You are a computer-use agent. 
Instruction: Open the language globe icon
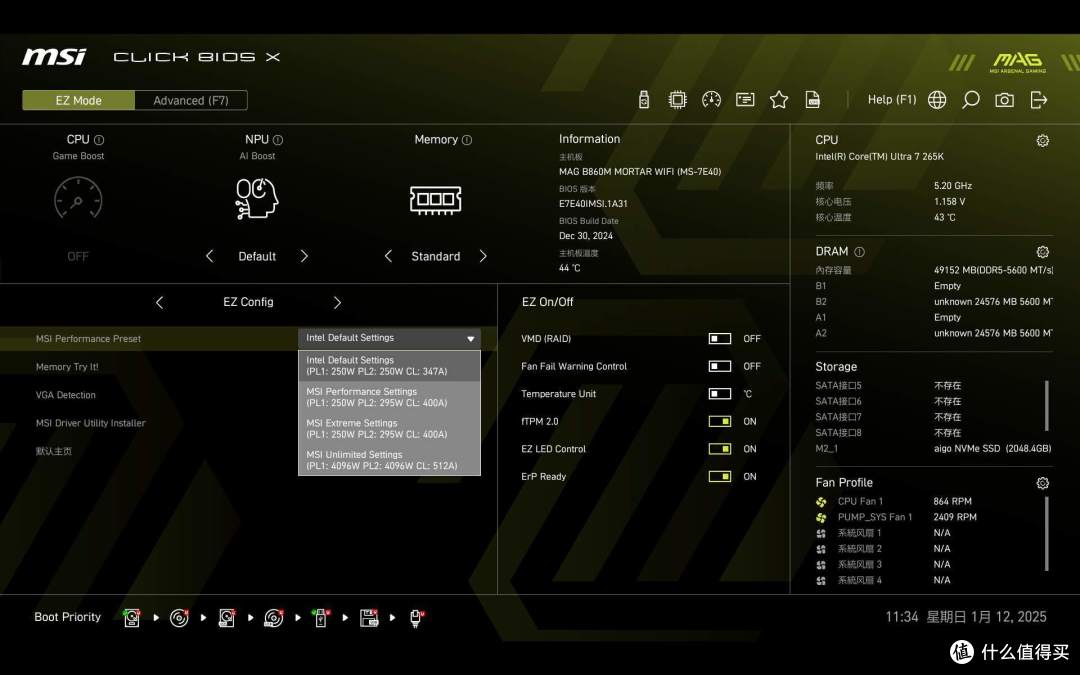(x=937, y=100)
